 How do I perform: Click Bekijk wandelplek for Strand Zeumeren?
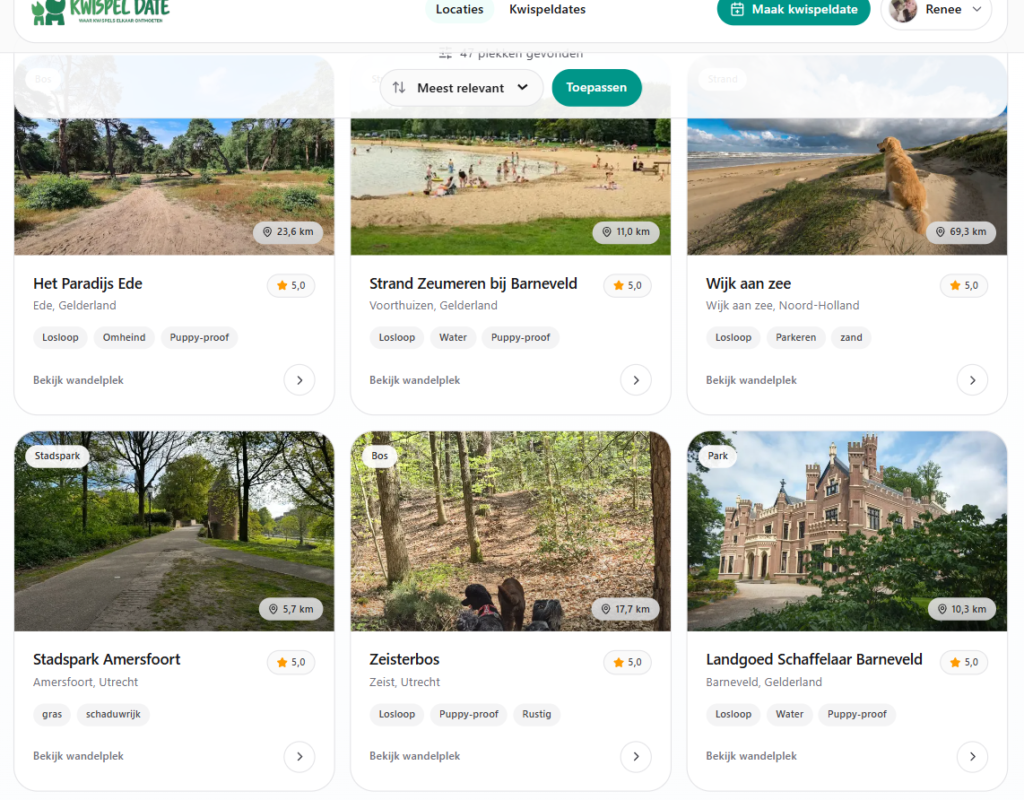(415, 380)
